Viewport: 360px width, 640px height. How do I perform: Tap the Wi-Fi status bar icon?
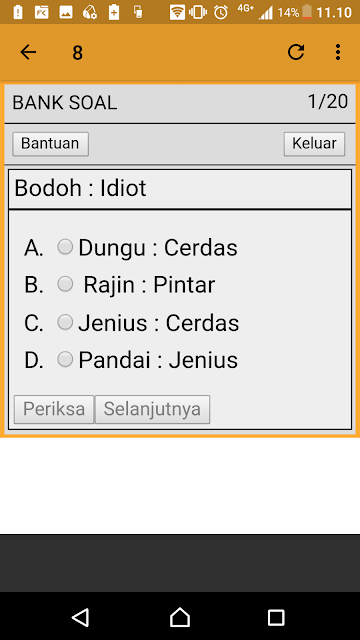pyautogui.click(x=177, y=12)
